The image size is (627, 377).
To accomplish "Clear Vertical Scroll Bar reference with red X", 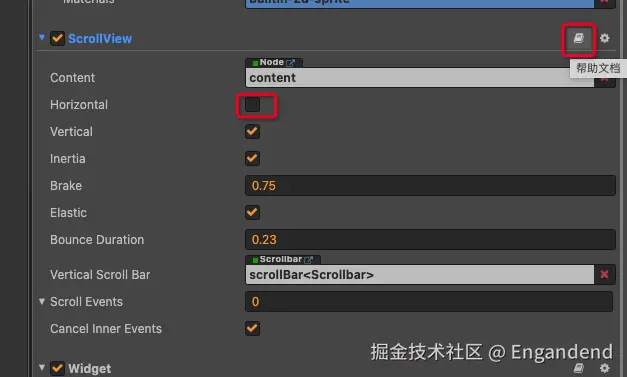I will click(604, 274).
